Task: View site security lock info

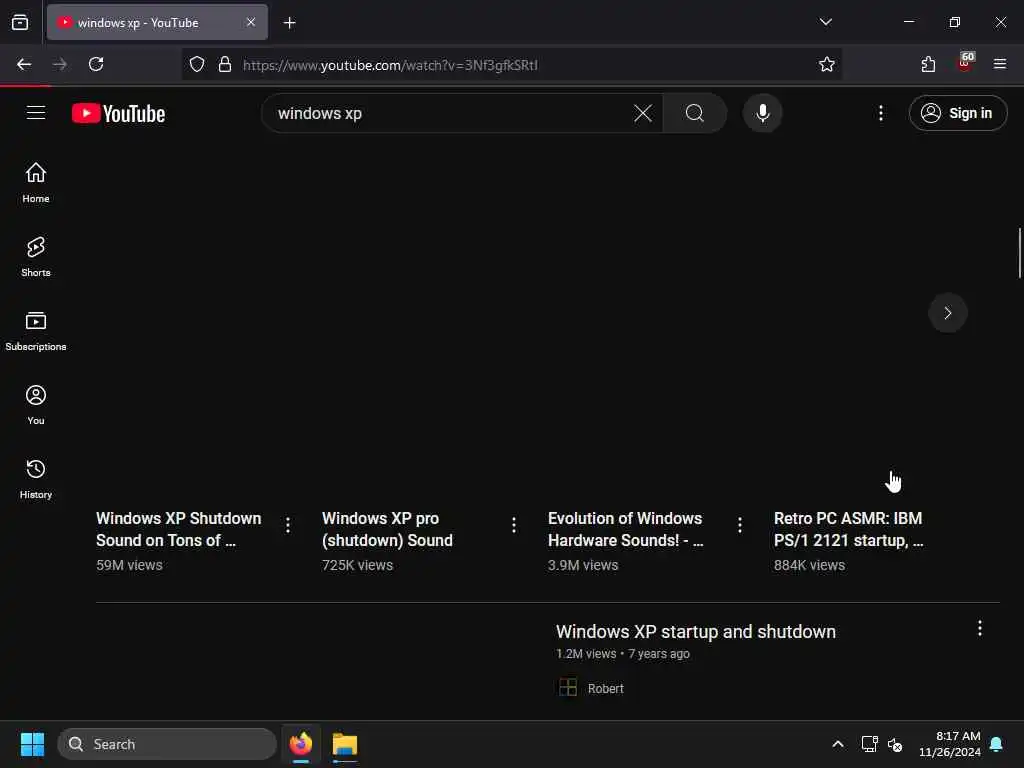Action: [x=225, y=64]
